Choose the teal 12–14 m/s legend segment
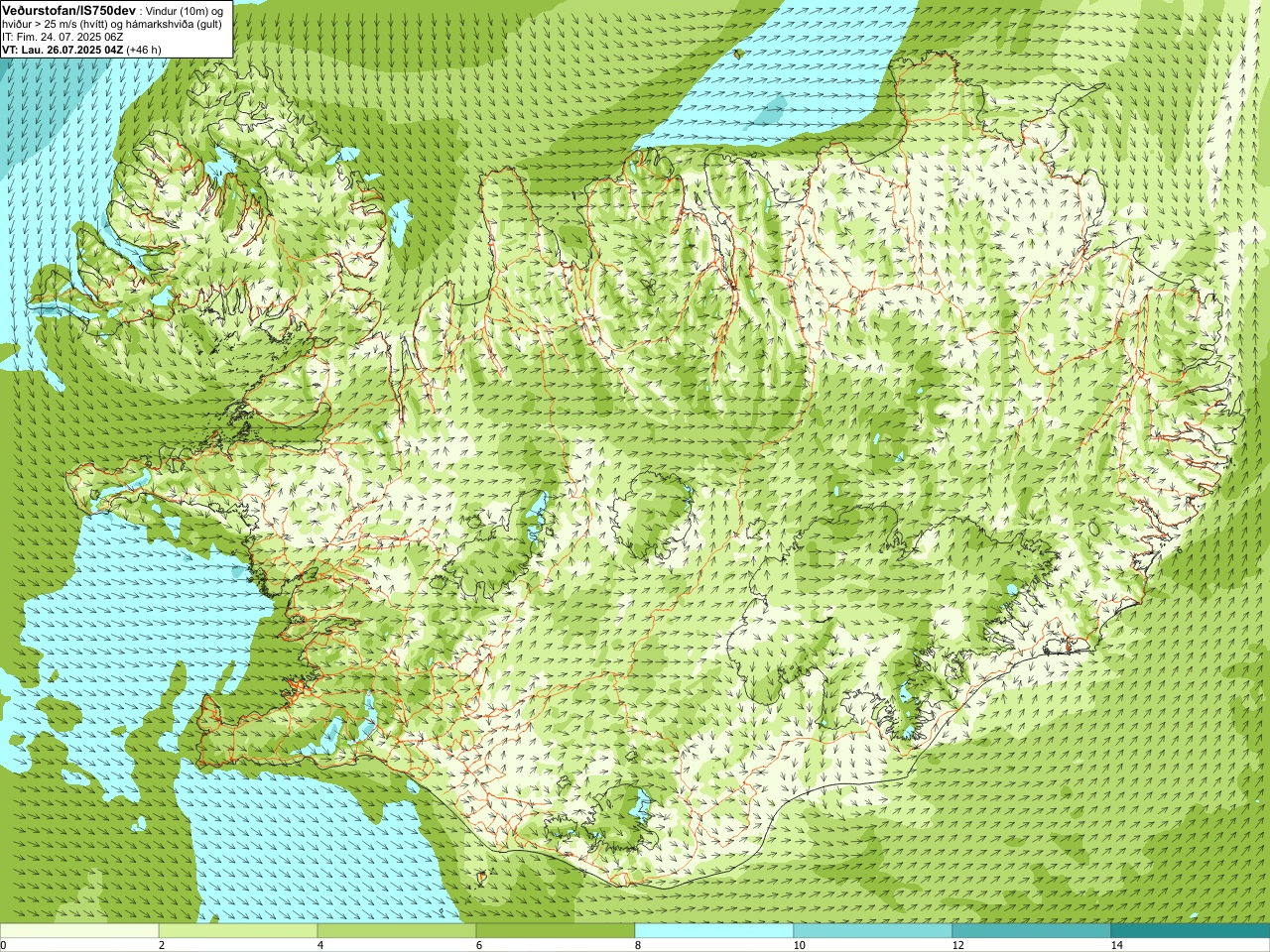Screen dimensions: 1270x952 click(x=1032, y=931)
